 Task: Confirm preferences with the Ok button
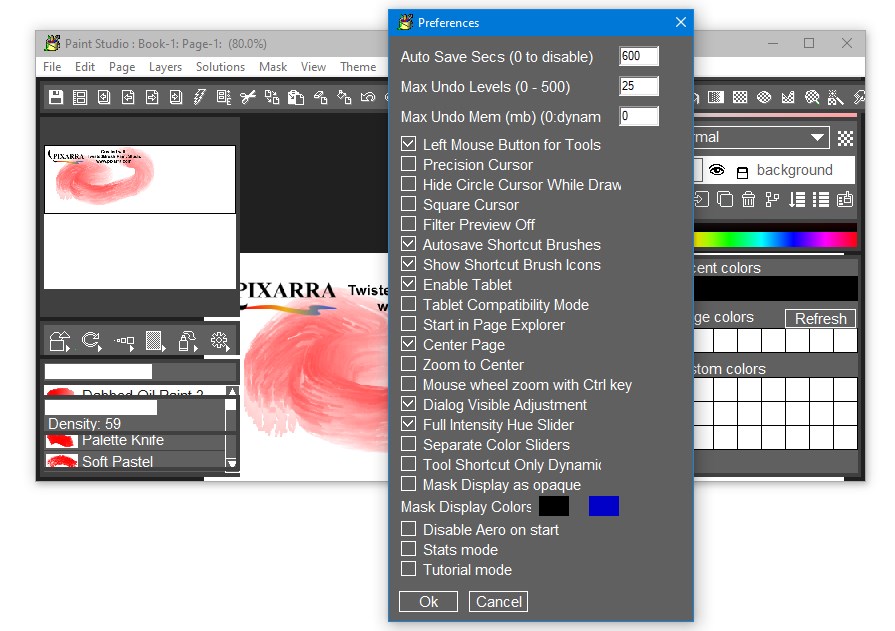[x=429, y=602]
